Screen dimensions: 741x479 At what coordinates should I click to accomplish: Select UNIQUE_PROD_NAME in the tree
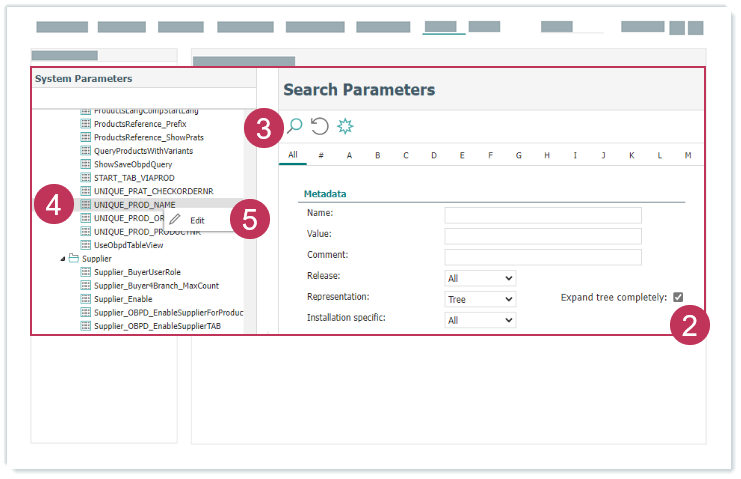[x=134, y=204]
